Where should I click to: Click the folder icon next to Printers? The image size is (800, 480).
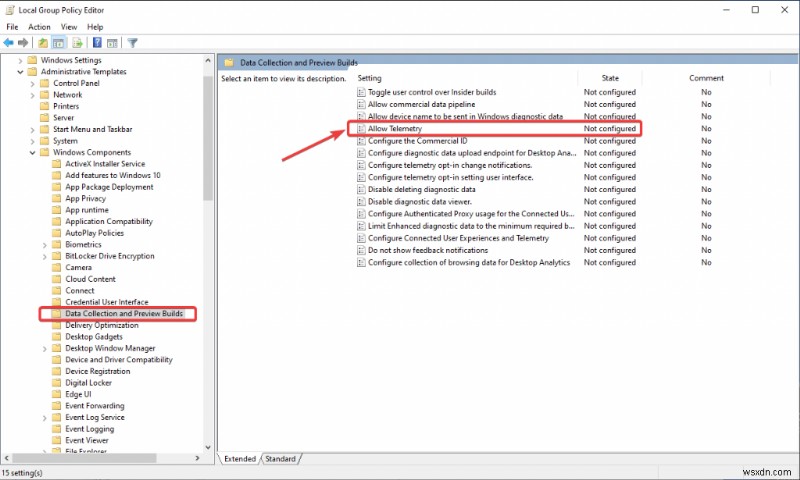[44, 106]
